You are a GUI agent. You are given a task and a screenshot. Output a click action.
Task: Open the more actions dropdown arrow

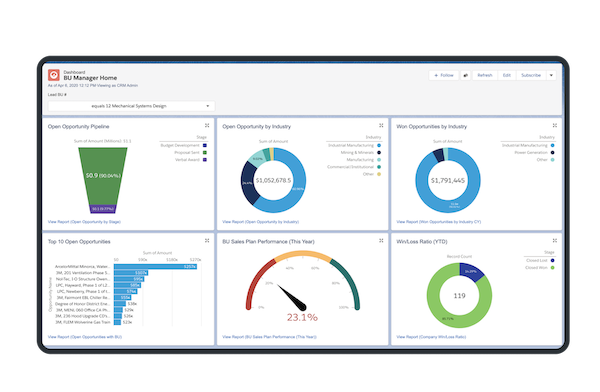(551, 75)
